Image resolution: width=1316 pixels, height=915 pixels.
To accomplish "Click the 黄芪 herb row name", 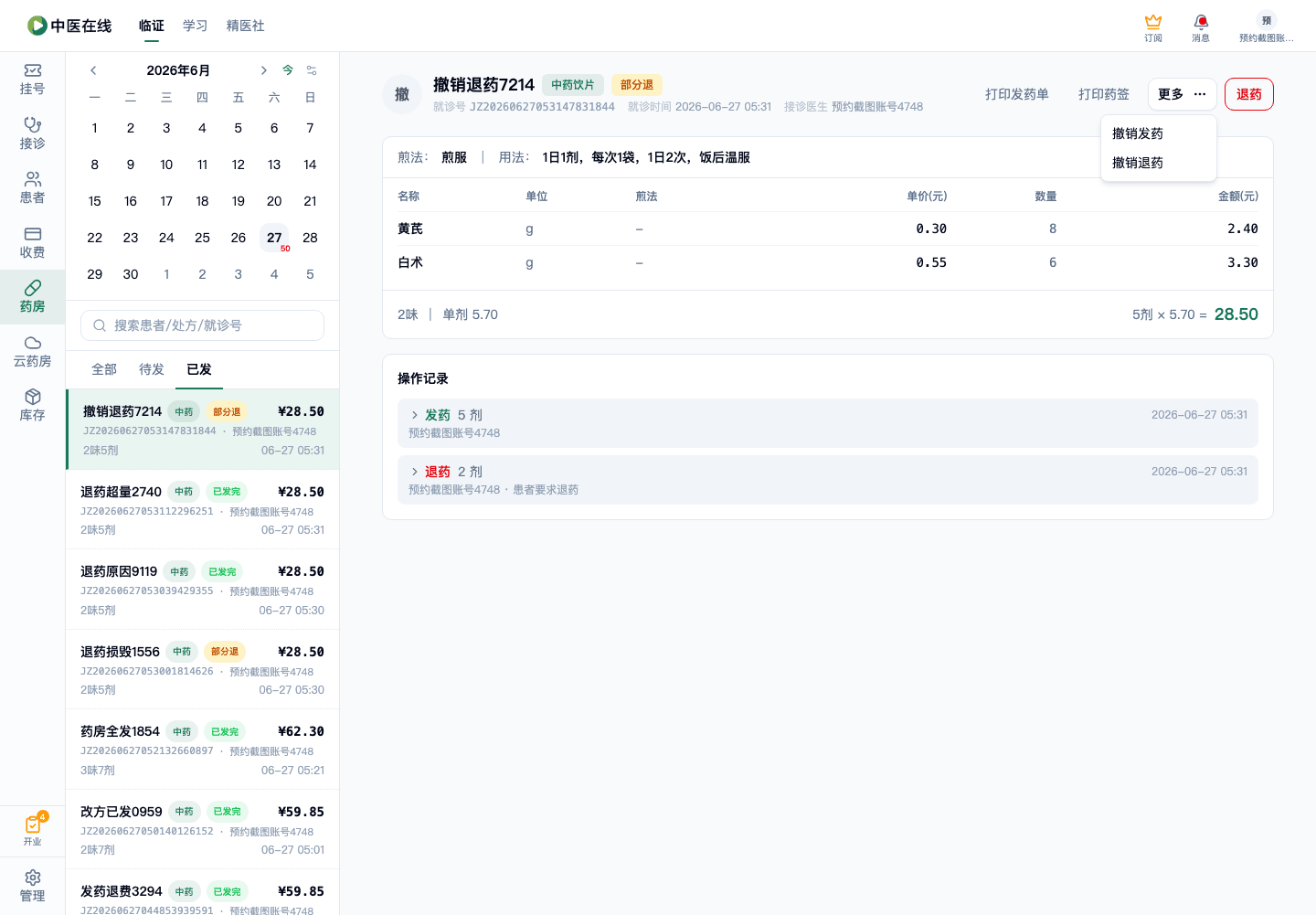I will tap(410, 229).
